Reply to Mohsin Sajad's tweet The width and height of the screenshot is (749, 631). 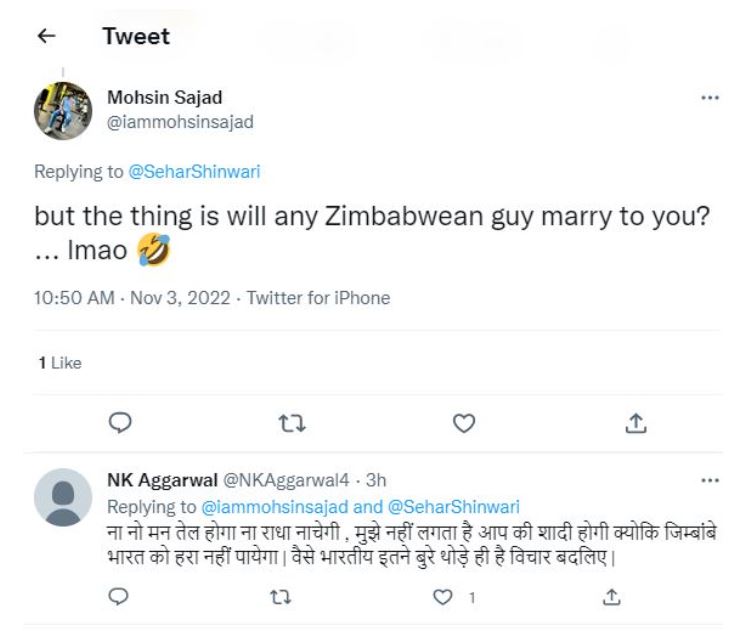119,424
